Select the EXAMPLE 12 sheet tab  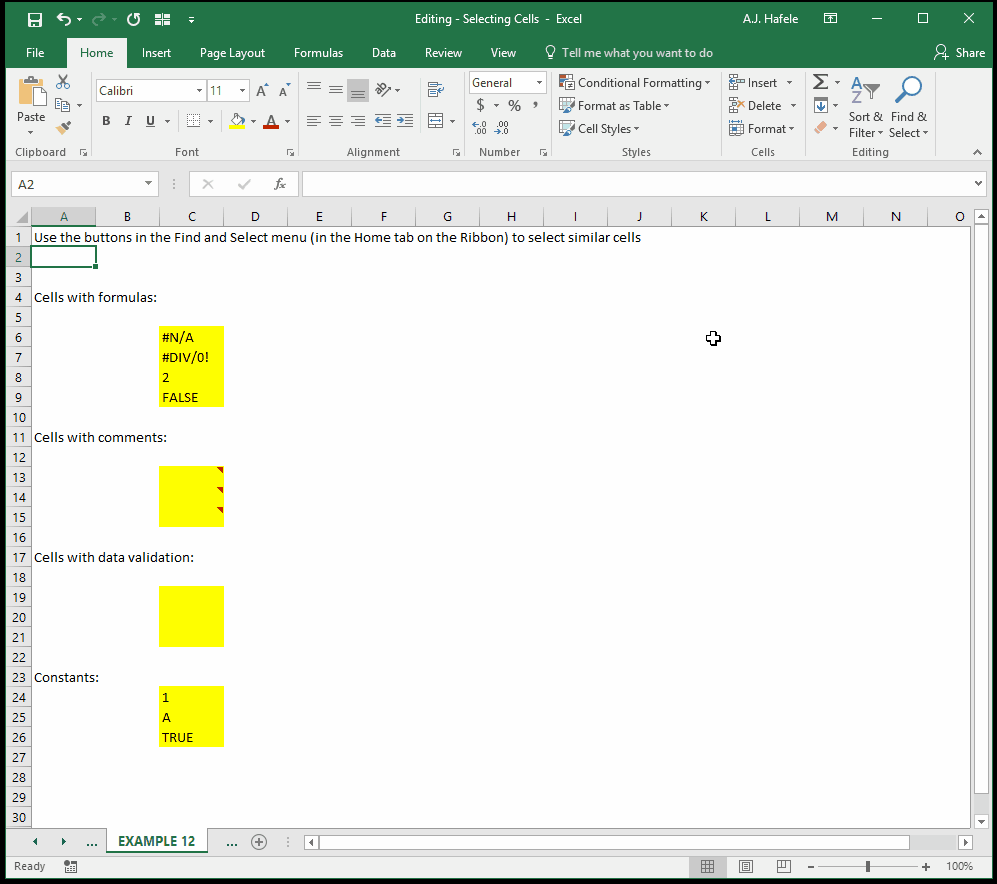tap(156, 841)
